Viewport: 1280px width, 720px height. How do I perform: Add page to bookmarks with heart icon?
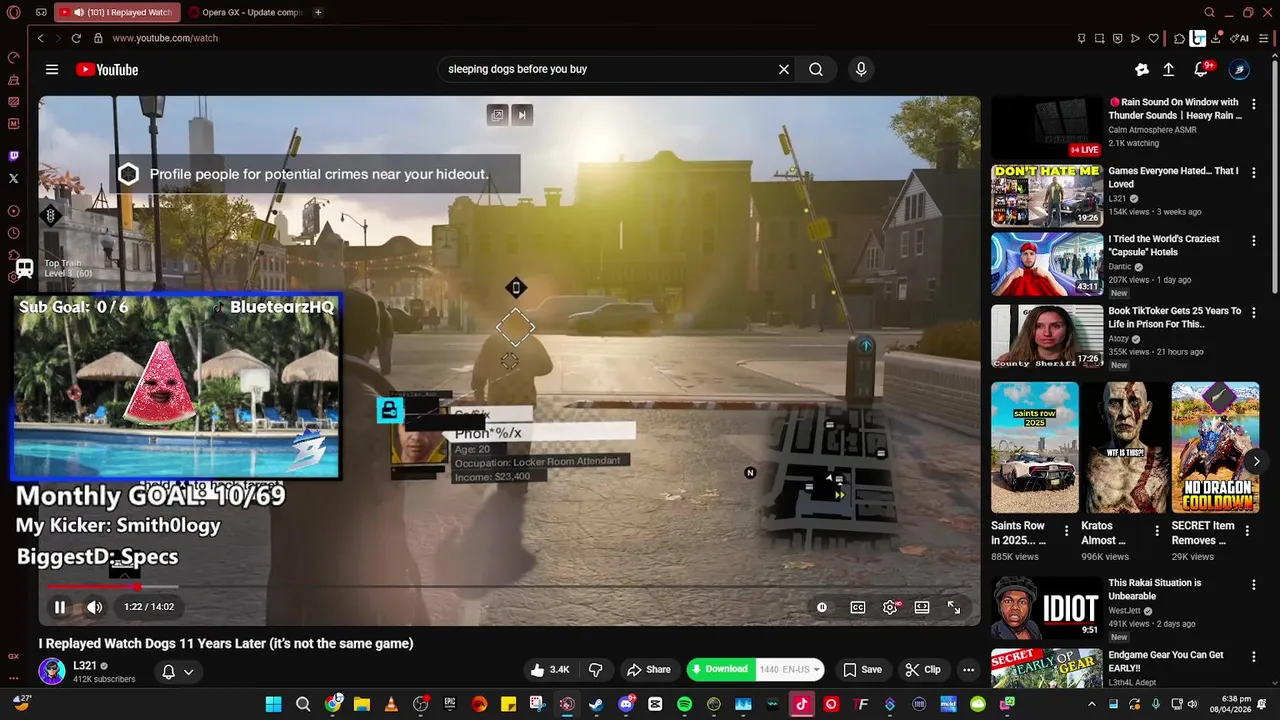(1153, 38)
